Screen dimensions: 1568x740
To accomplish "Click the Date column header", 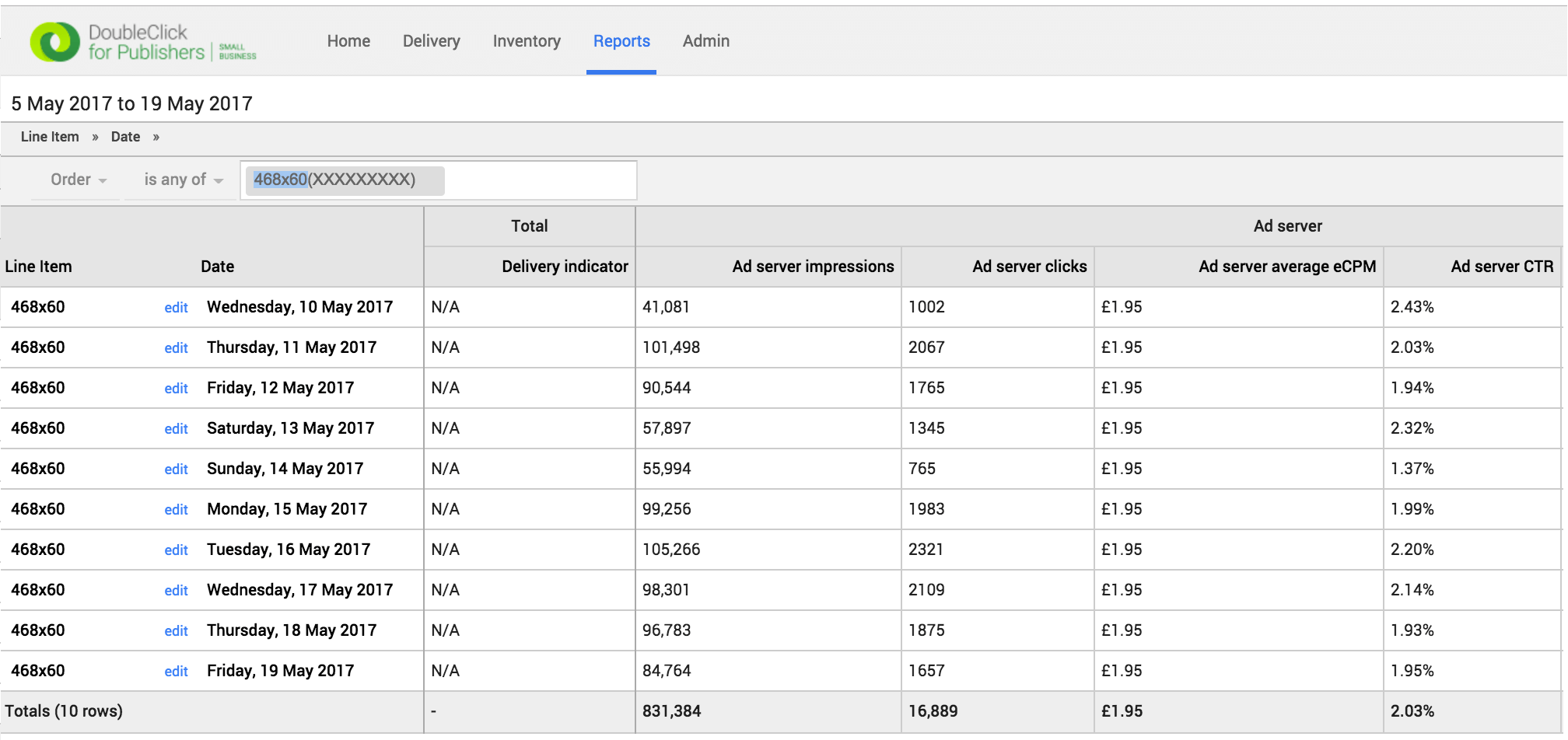I will pos(217,267).
